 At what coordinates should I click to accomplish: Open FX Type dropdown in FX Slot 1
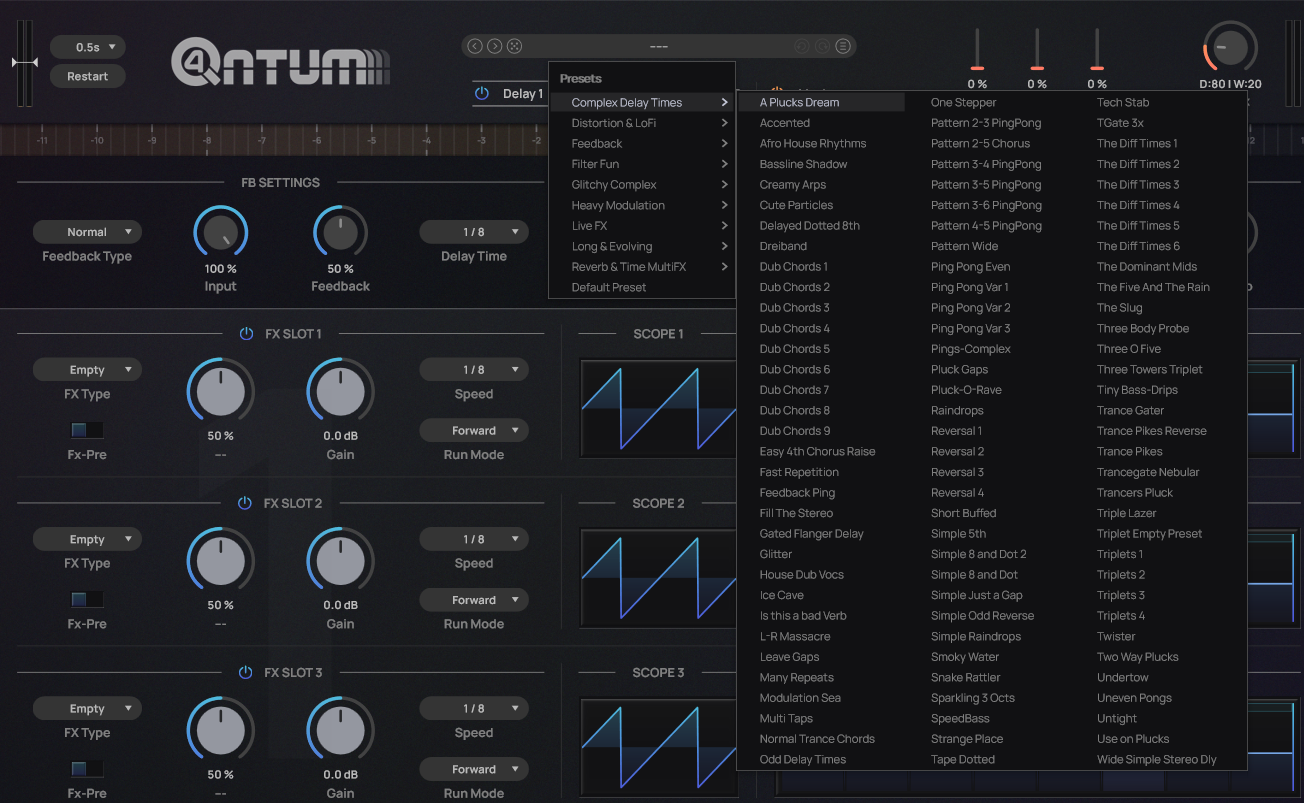[87, 370]
